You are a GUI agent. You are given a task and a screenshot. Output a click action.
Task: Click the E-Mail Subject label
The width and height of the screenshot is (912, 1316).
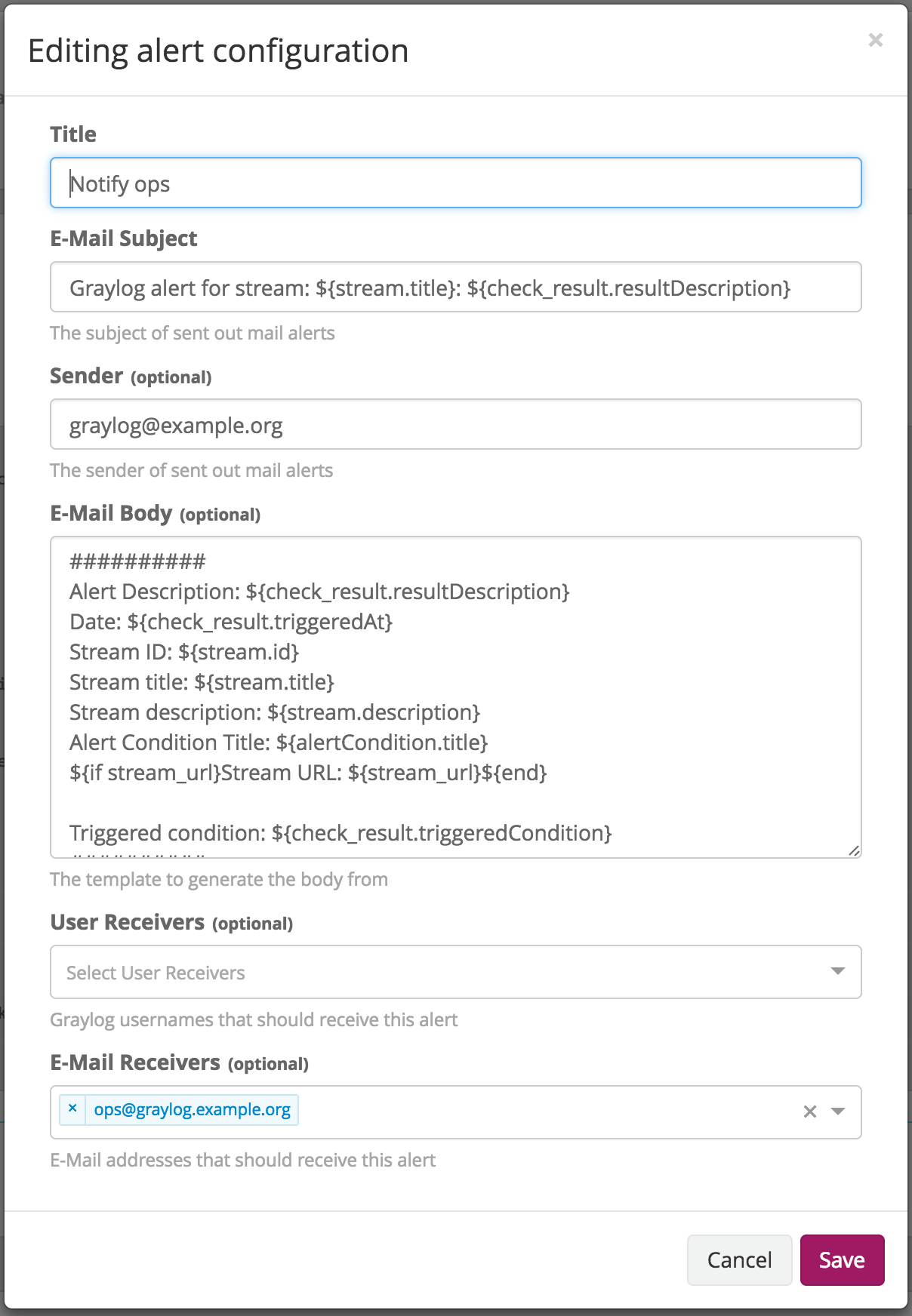[124, 238]
